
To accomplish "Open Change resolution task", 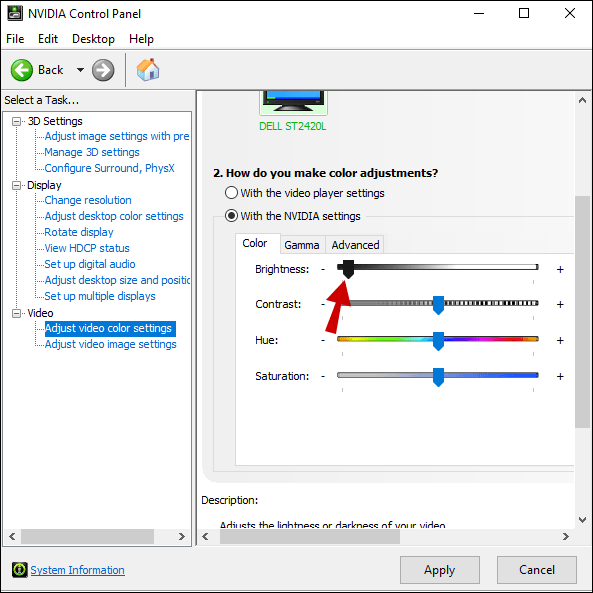I will tap(88, 200).
